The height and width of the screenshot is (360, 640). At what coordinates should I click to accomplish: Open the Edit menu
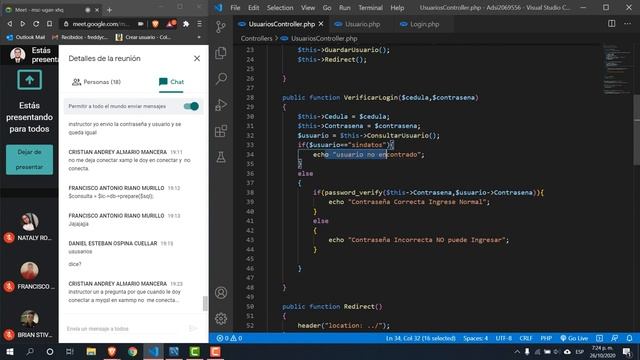point(253,8)
